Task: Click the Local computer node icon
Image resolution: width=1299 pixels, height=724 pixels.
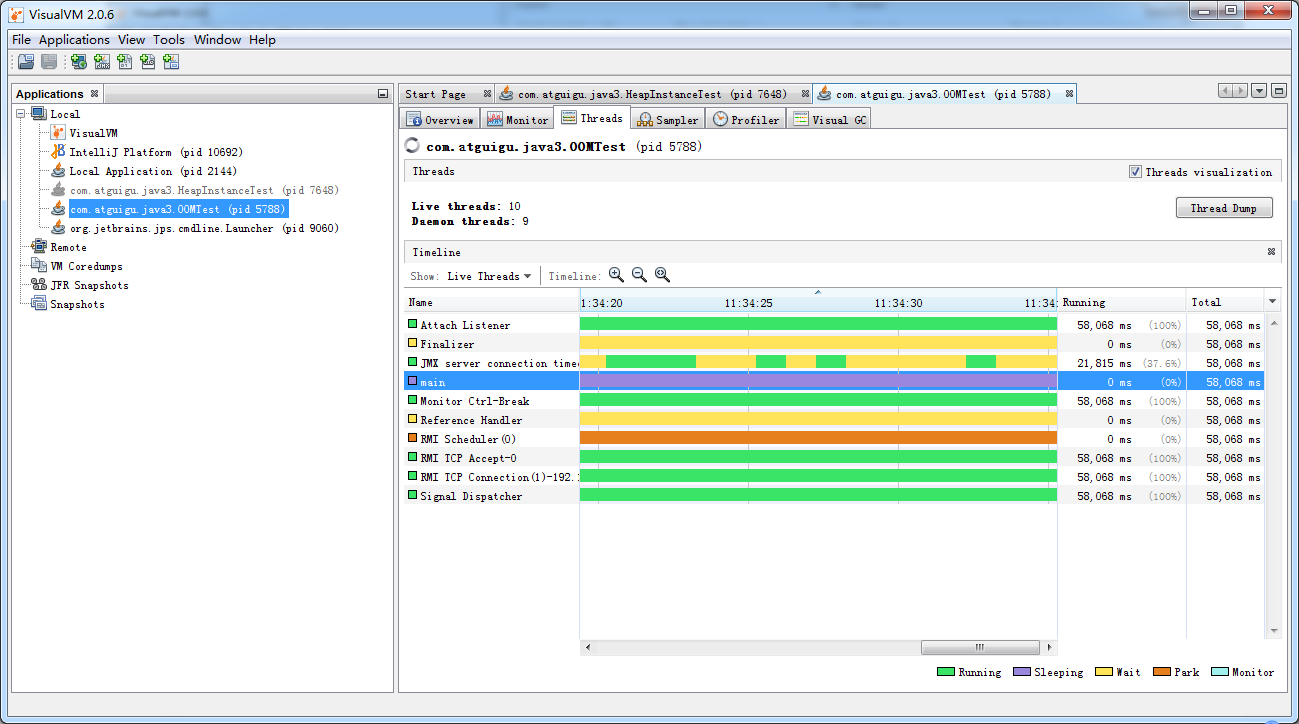Action: click(x=39, y=114)
